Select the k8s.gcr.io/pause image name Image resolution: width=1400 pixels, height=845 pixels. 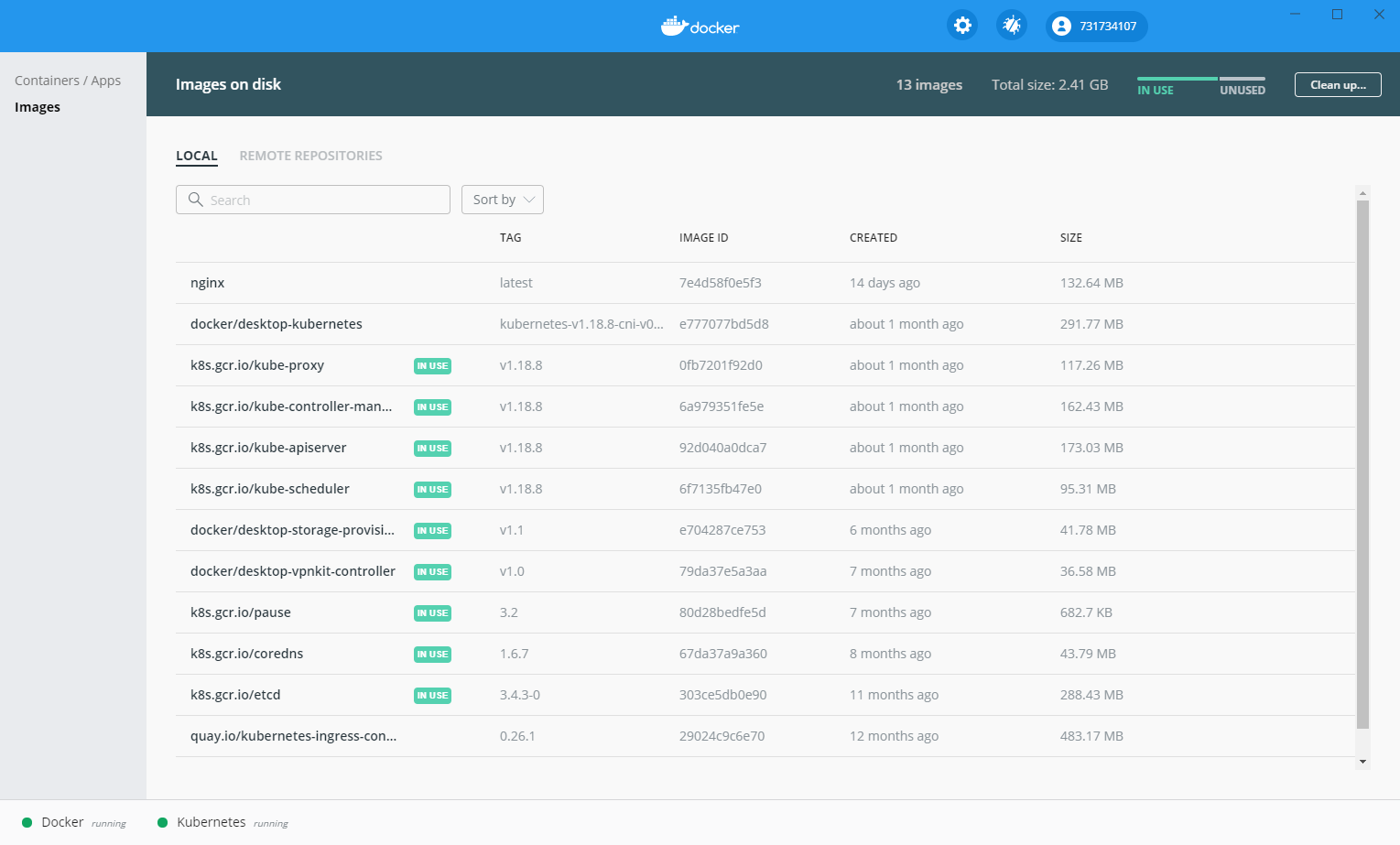coord(241,612)
